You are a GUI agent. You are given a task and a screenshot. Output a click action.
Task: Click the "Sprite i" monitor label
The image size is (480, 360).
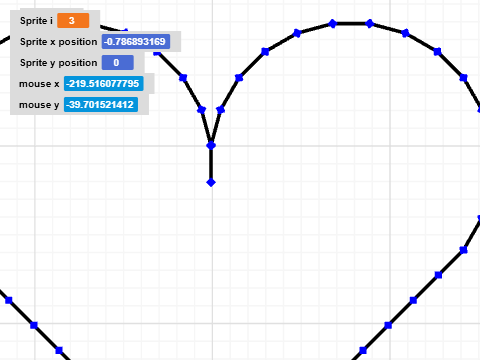tap(36, 21)
